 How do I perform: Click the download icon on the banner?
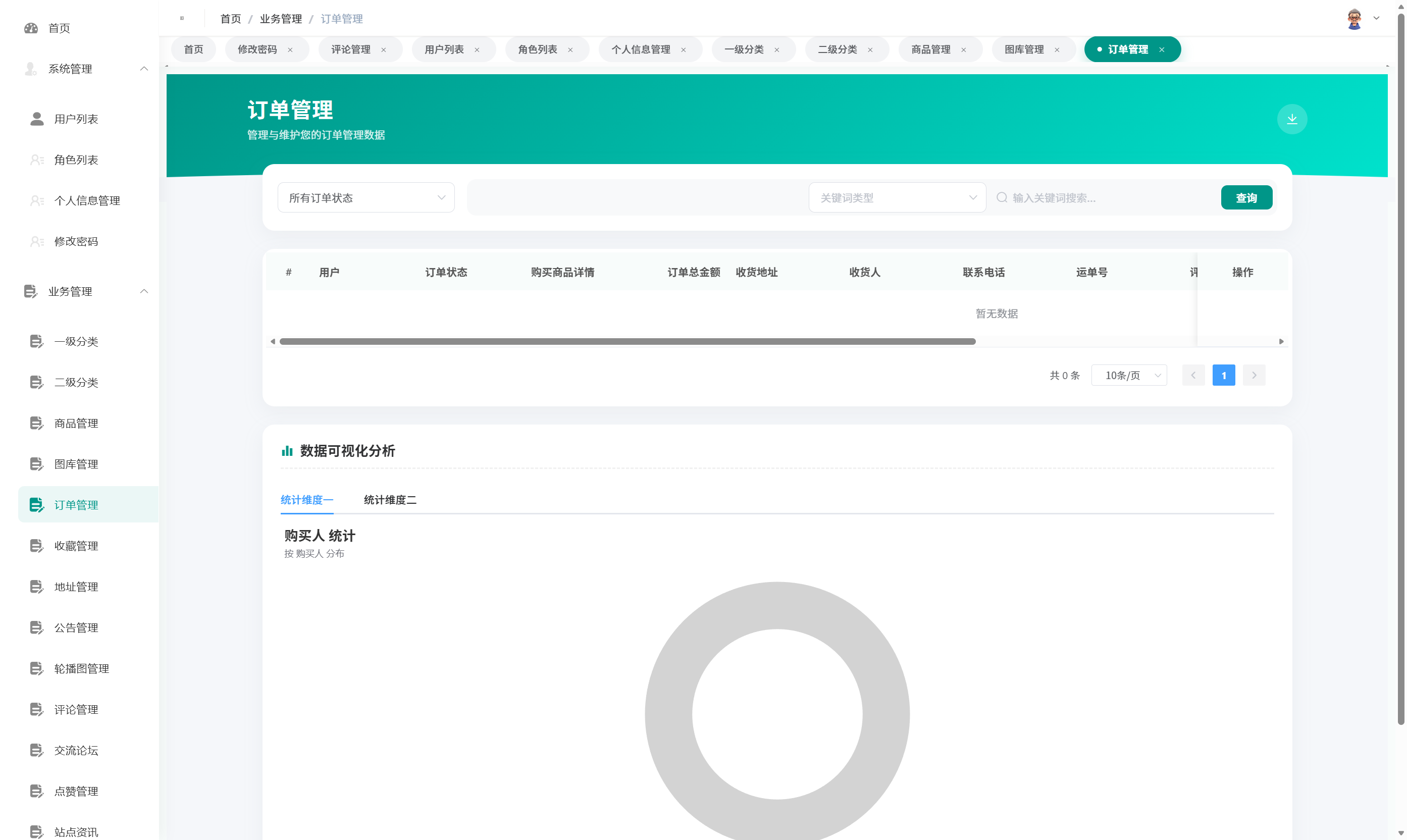1292,119
